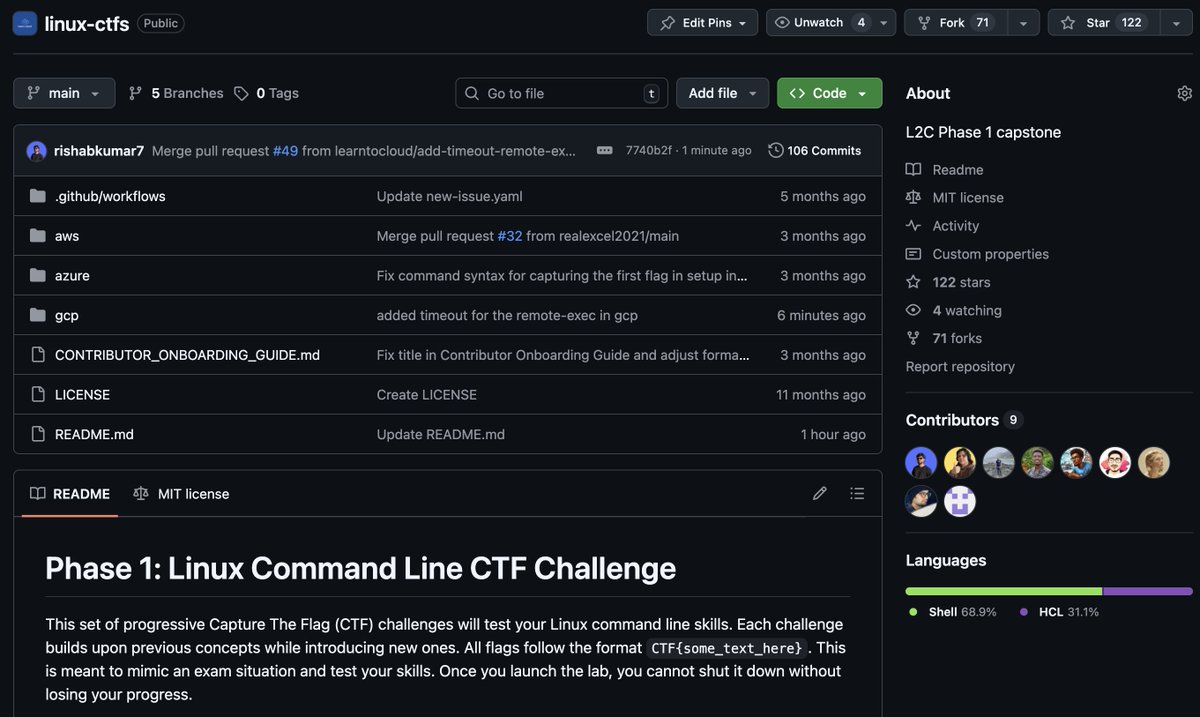Viewport: 1200px width, 717px height.
Task: Open pull request #49 link
Action: point(285,151)
